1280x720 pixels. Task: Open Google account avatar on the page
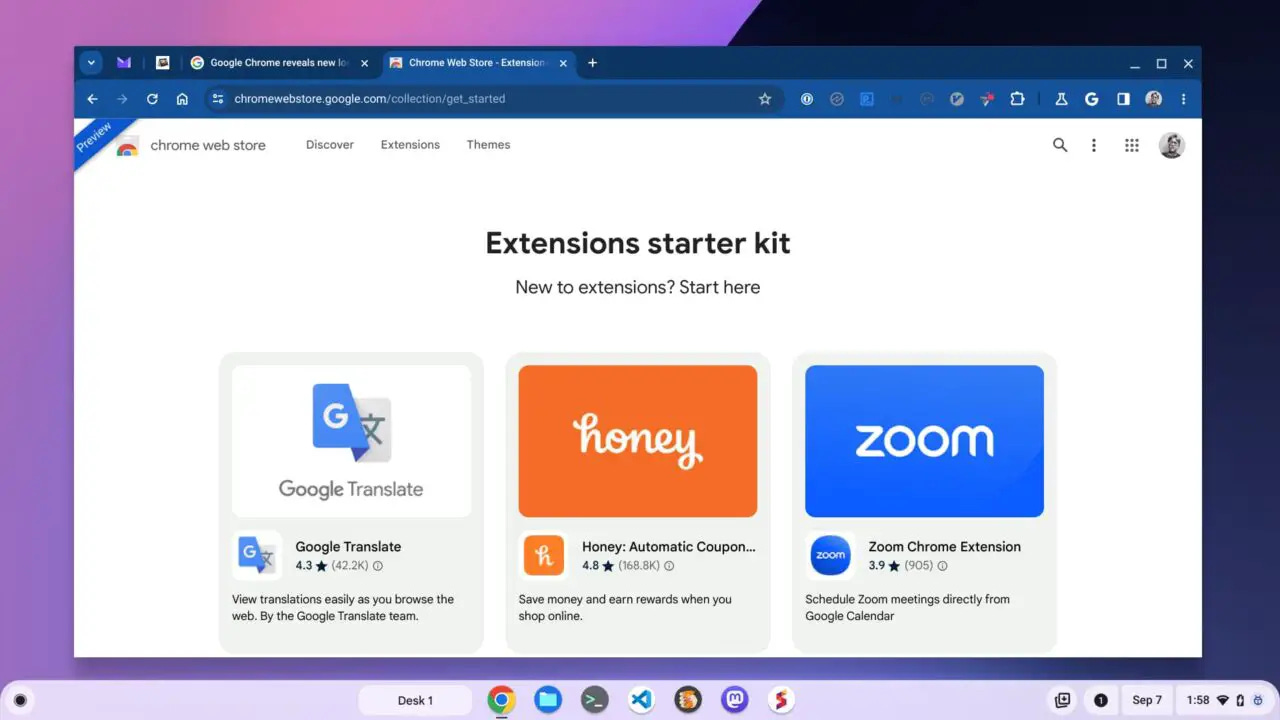click(1172, 145)
